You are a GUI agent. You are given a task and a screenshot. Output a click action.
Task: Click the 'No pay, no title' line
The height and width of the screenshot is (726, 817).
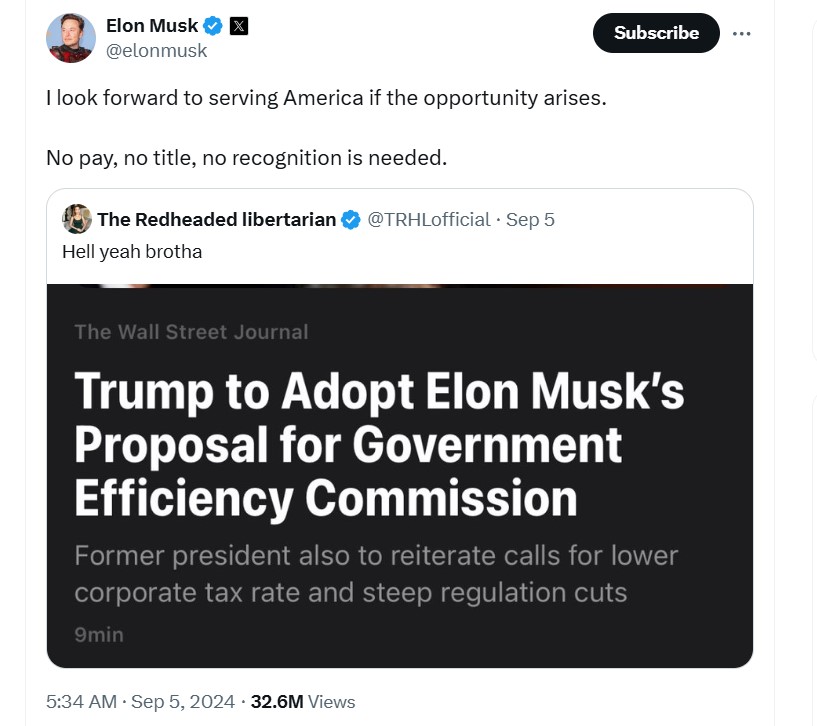point(246,157)
